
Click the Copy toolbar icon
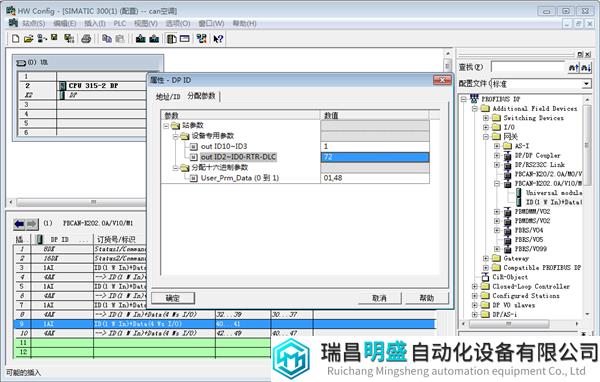pos(107,39)
